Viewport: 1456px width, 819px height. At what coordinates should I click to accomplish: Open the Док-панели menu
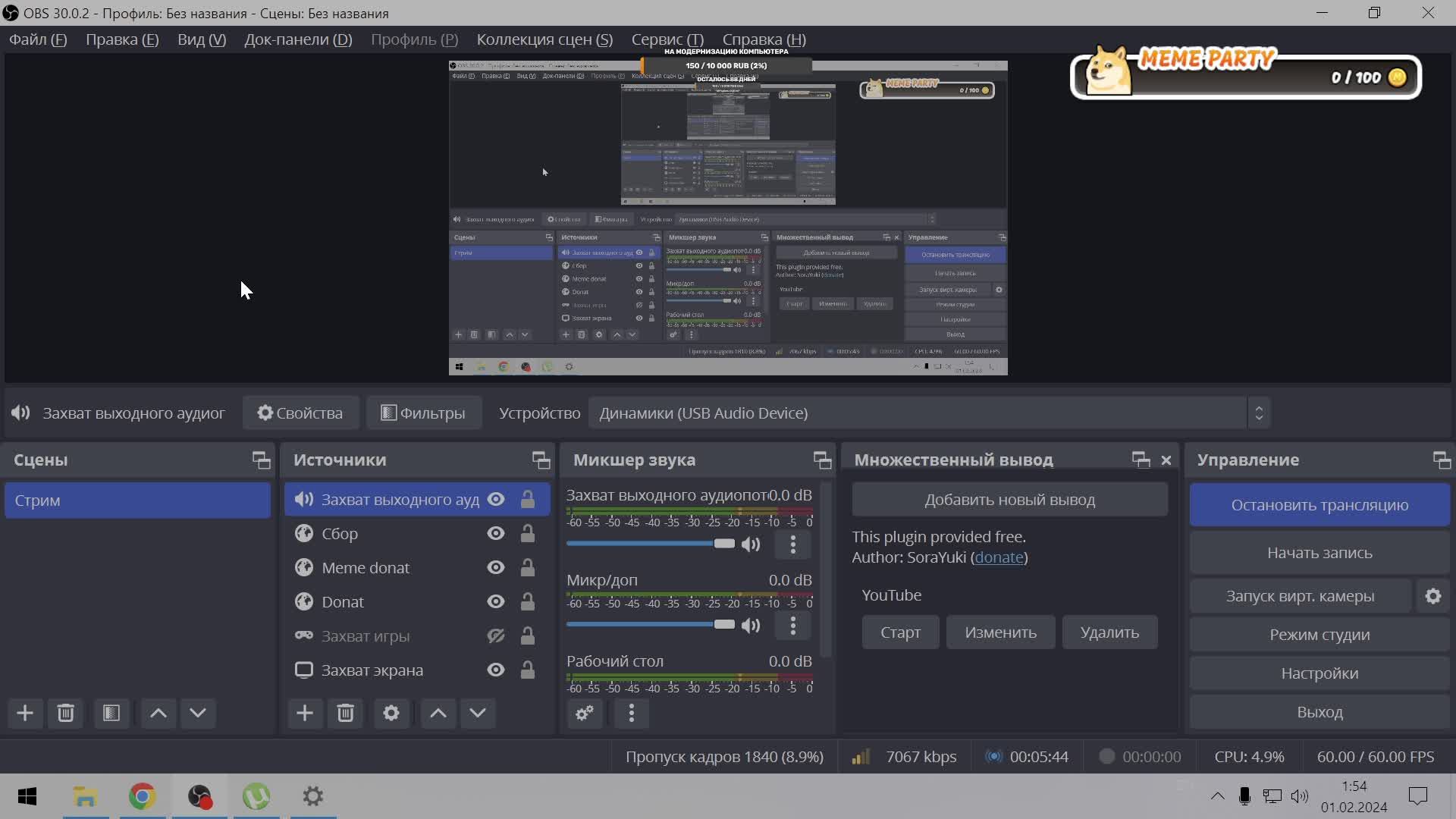pyautogui.click(x=298, y=39)
